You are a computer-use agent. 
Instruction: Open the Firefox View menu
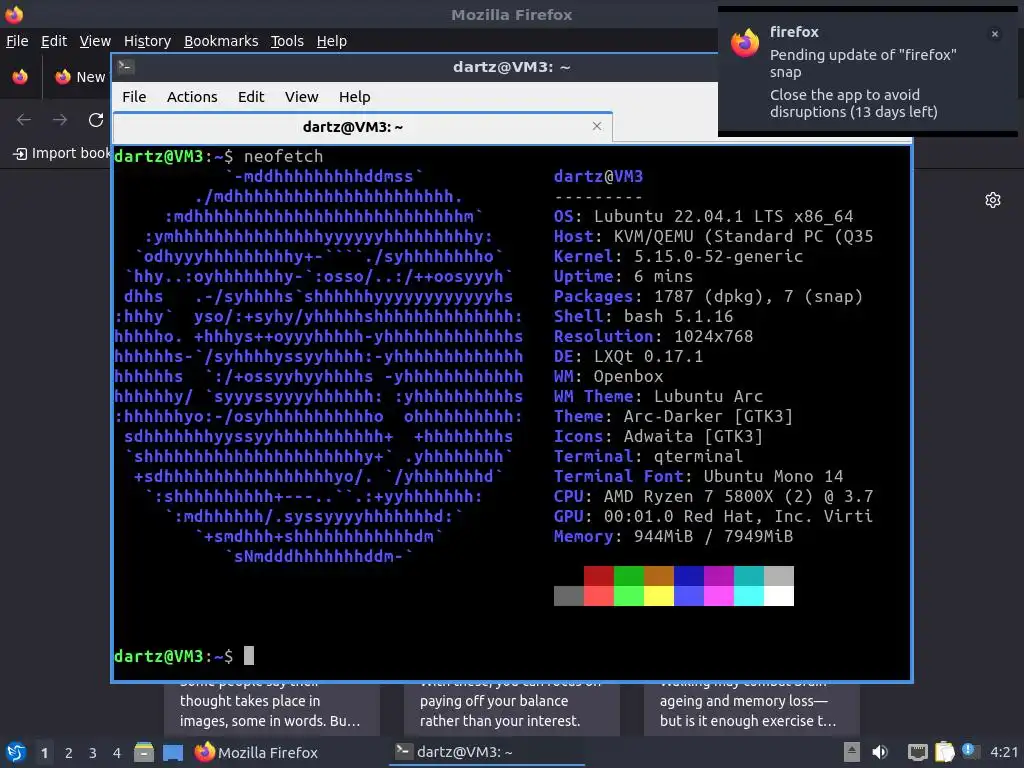95,41
